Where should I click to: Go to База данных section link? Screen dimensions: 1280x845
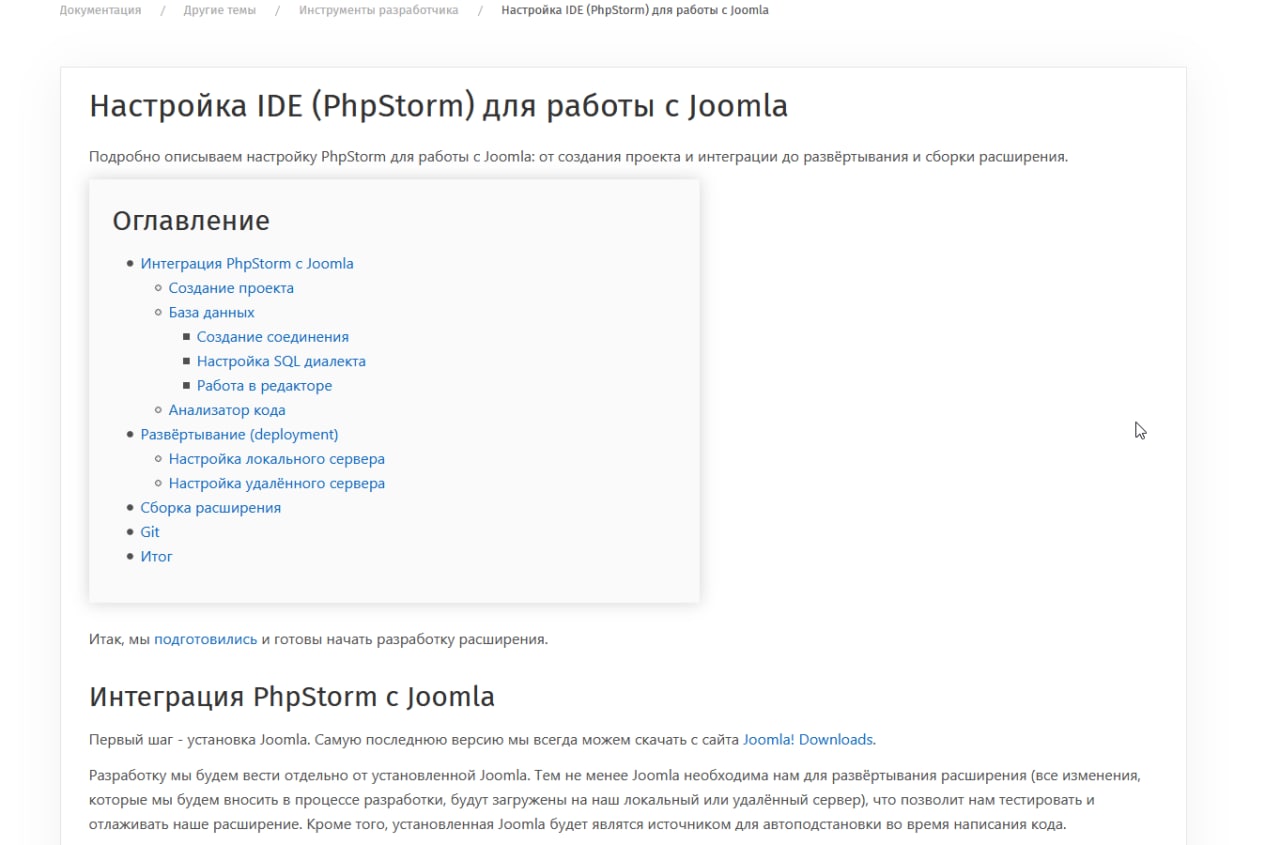click(x=212, y=312)
